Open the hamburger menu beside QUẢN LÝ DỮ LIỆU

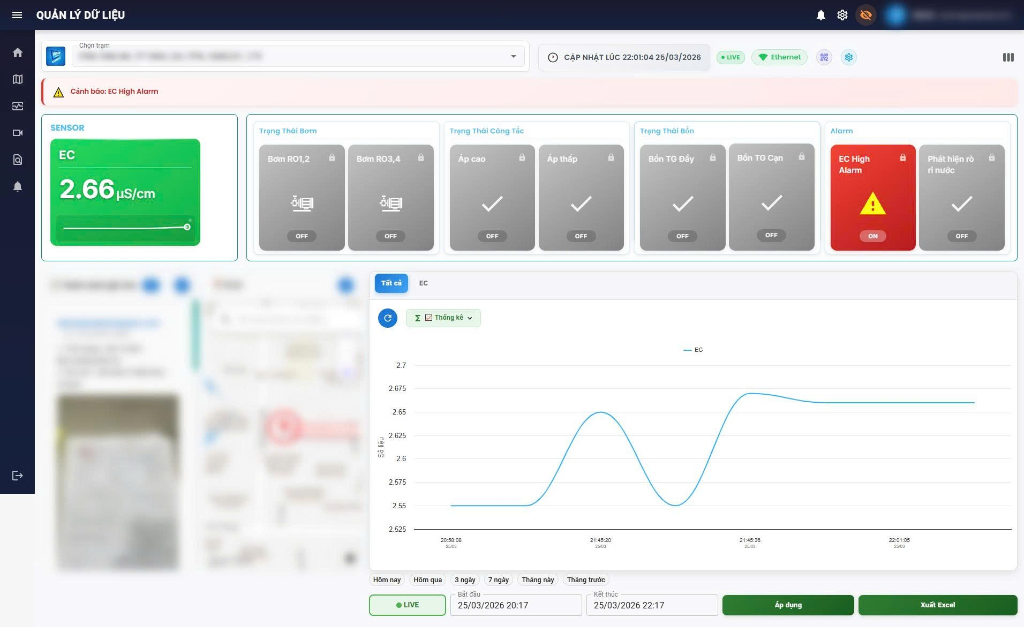(x=16, y=15)
